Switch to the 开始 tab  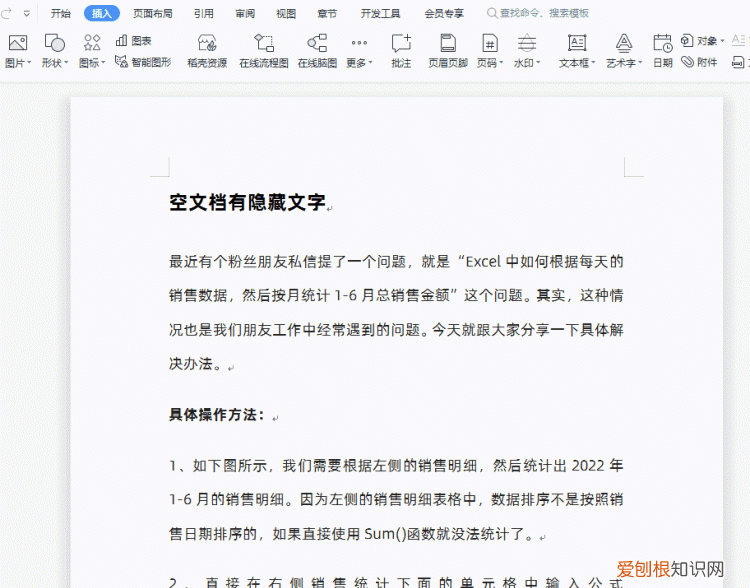pos(61,13)
